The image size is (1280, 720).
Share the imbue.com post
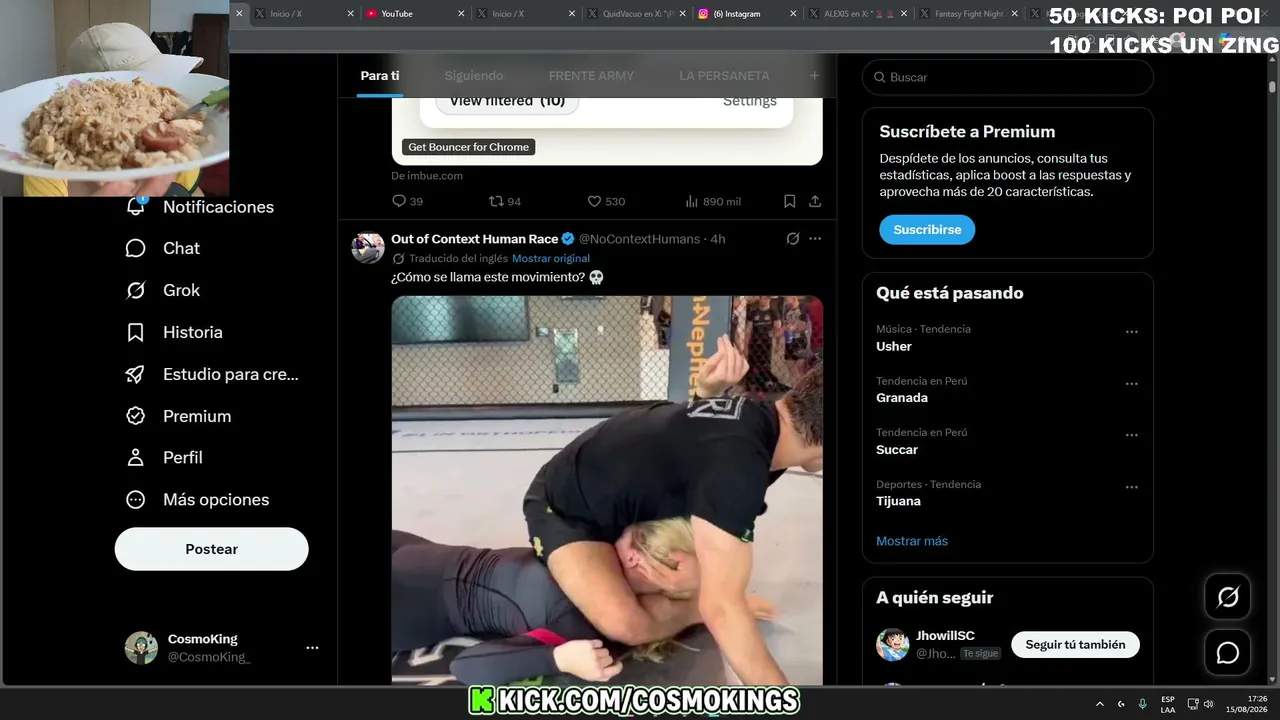(815, 201)
